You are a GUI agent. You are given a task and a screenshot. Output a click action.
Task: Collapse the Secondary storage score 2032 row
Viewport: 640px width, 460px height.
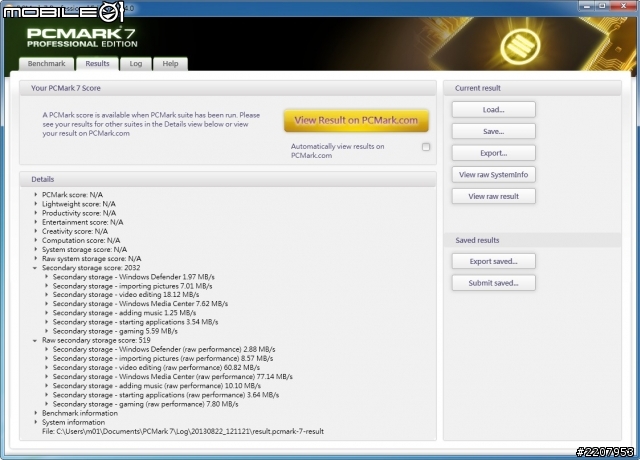click(35, 268)
